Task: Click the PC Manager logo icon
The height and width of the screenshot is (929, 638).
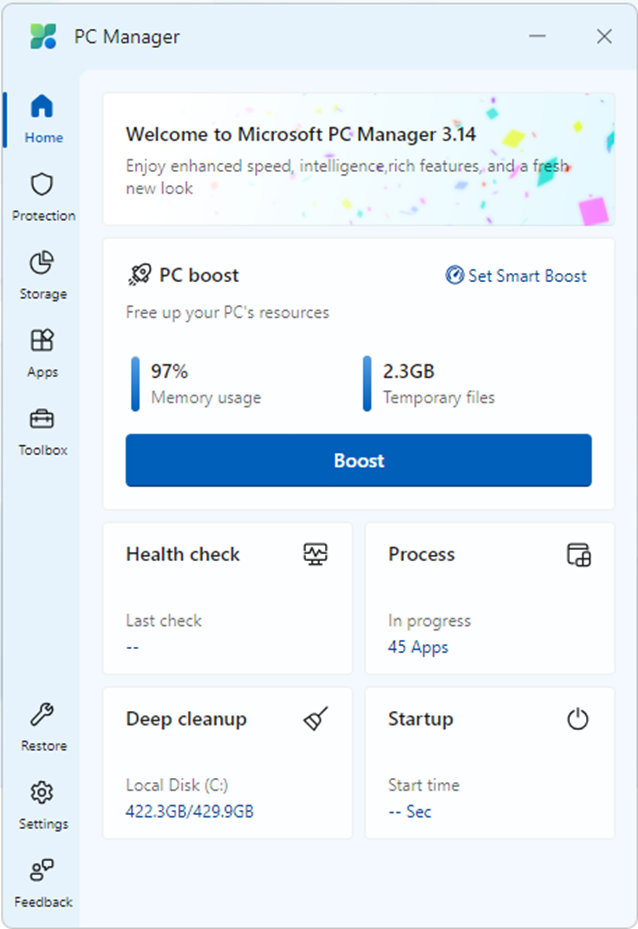Action: [x=43, y=36]
